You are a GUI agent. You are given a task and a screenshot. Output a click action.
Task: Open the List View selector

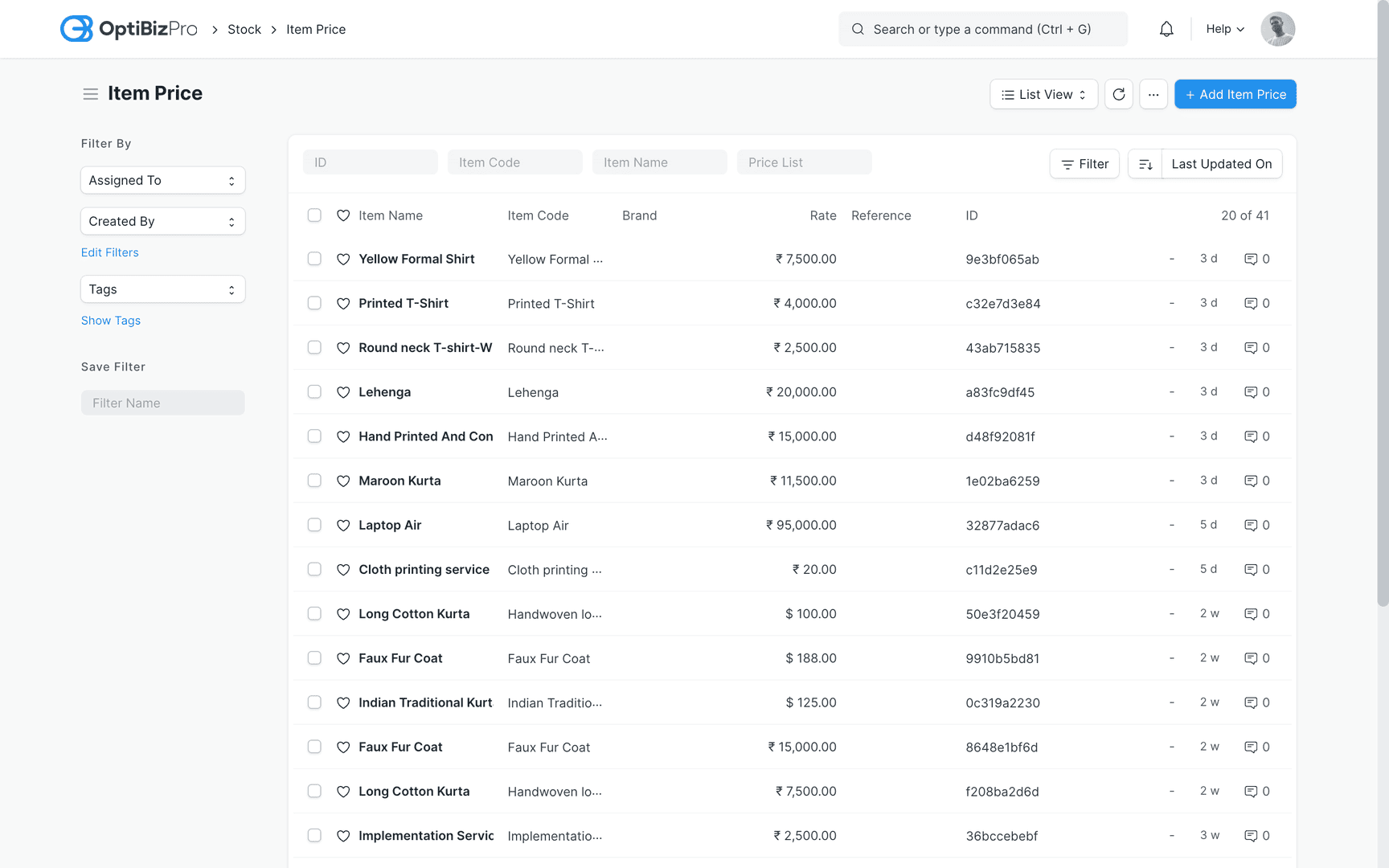(x=1043, y=94)
